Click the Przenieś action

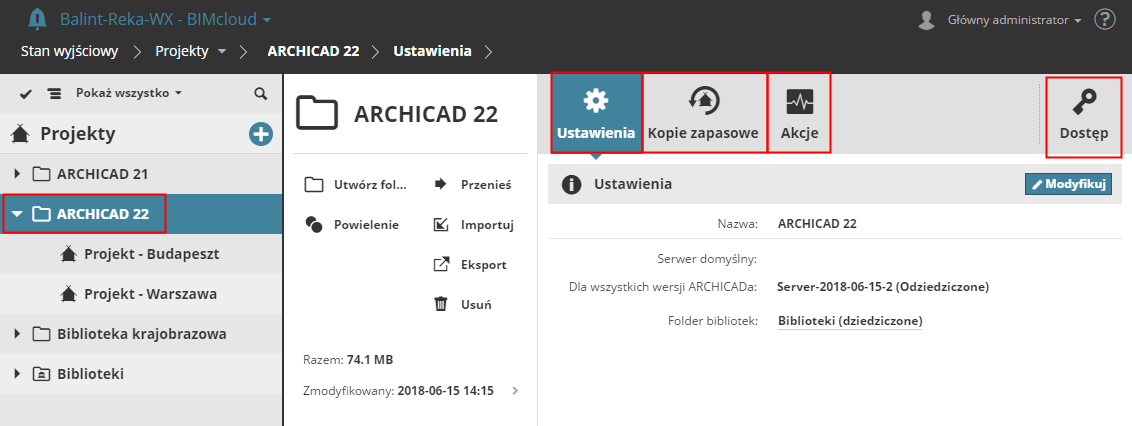pyautogui.click(x=472, y=185)
